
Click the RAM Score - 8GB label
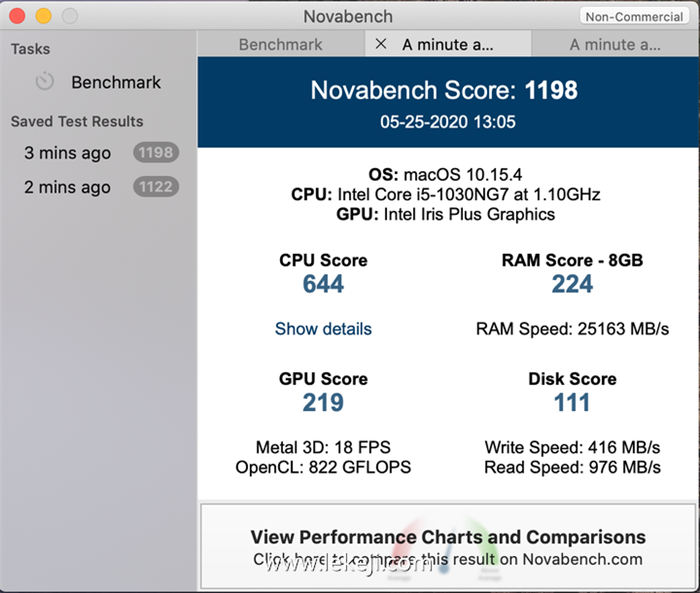point(572,260)
